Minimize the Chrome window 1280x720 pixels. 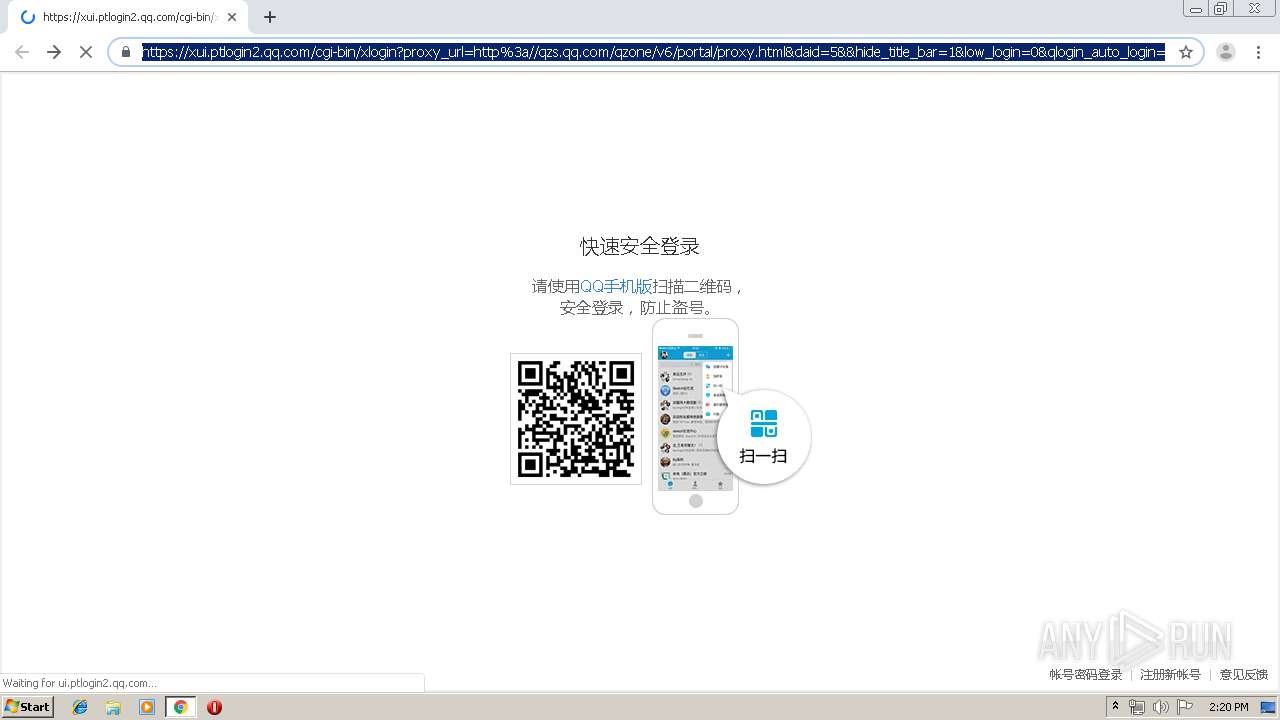1196,9
